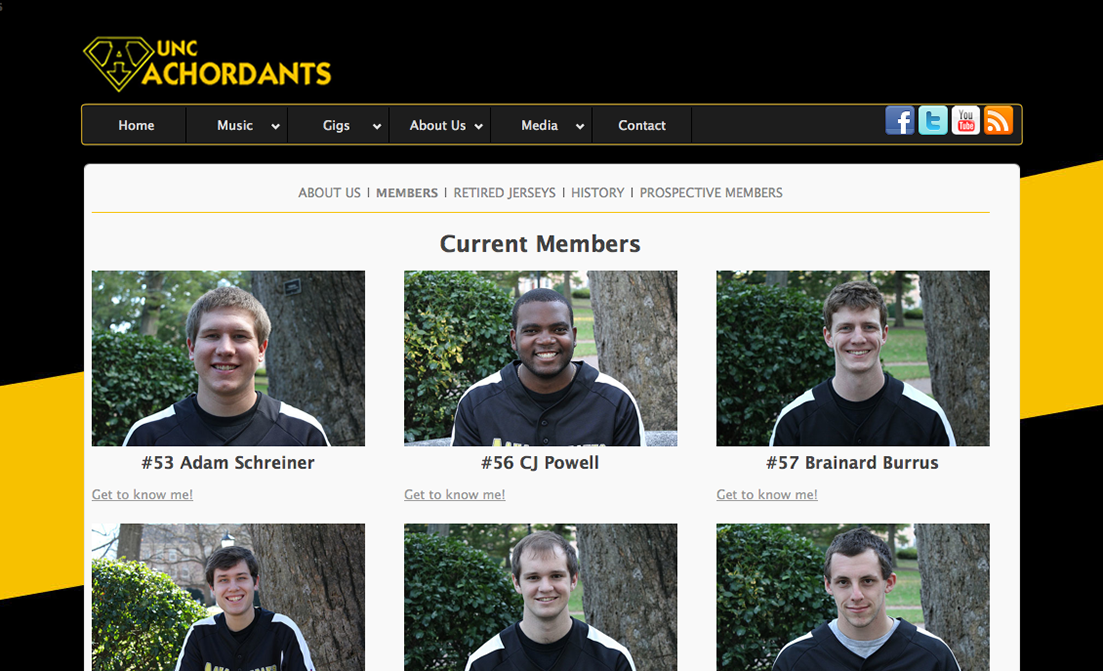The height and width of the screenshot is (671, 1103).
Task: Select the History sub-navigation link
Action: 597,193
